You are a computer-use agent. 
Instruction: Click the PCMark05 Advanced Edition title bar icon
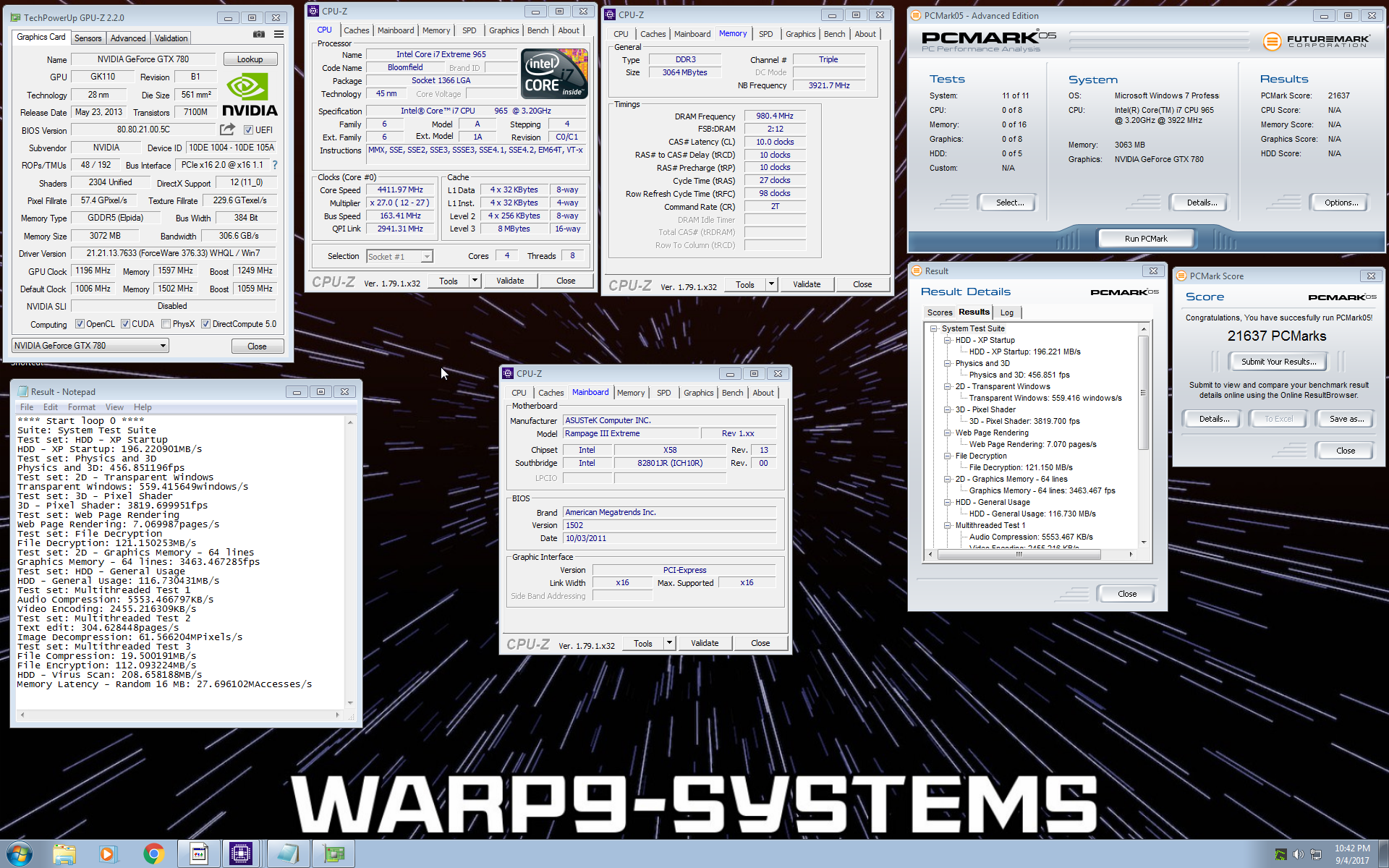[x=916, y=15]
